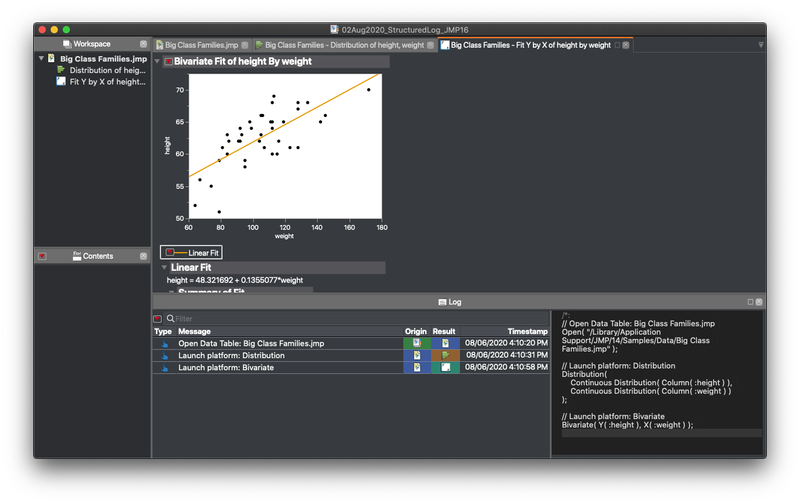
Task: Click timestamp 08/06/2020 4:10:20 PM
Action: (x=506, y=343)
